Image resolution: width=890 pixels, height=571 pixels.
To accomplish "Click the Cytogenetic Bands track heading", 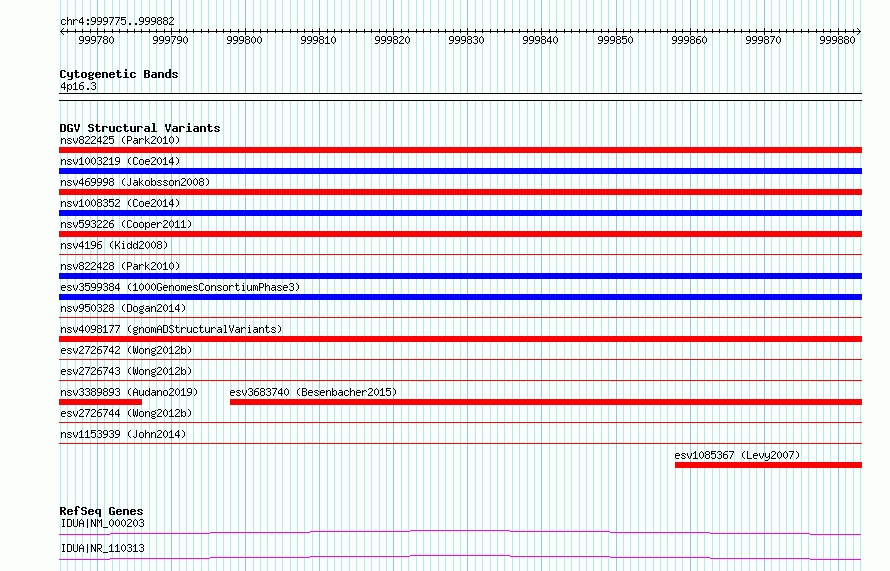I will pos(119,74).
